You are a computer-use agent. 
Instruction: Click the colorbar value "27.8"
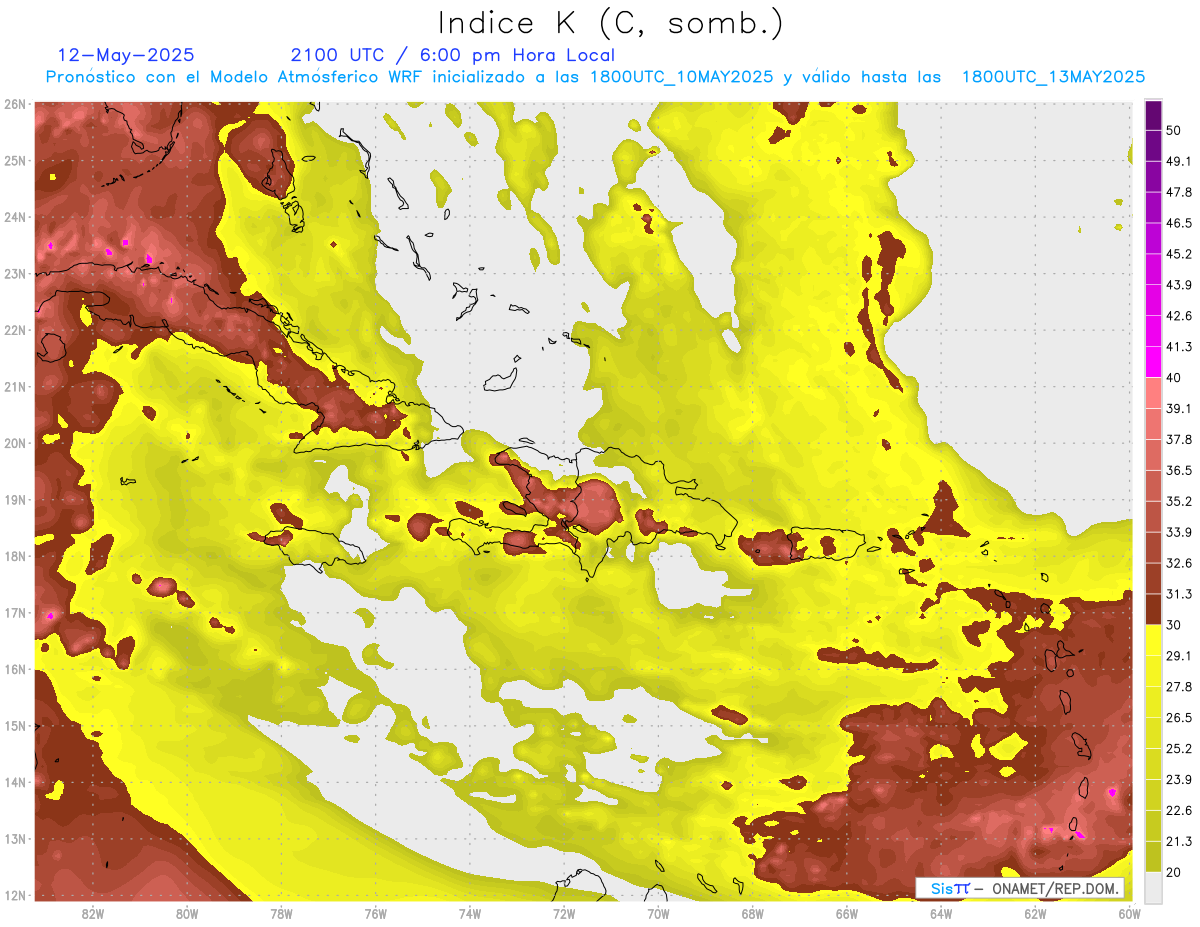coord(1179,687)
